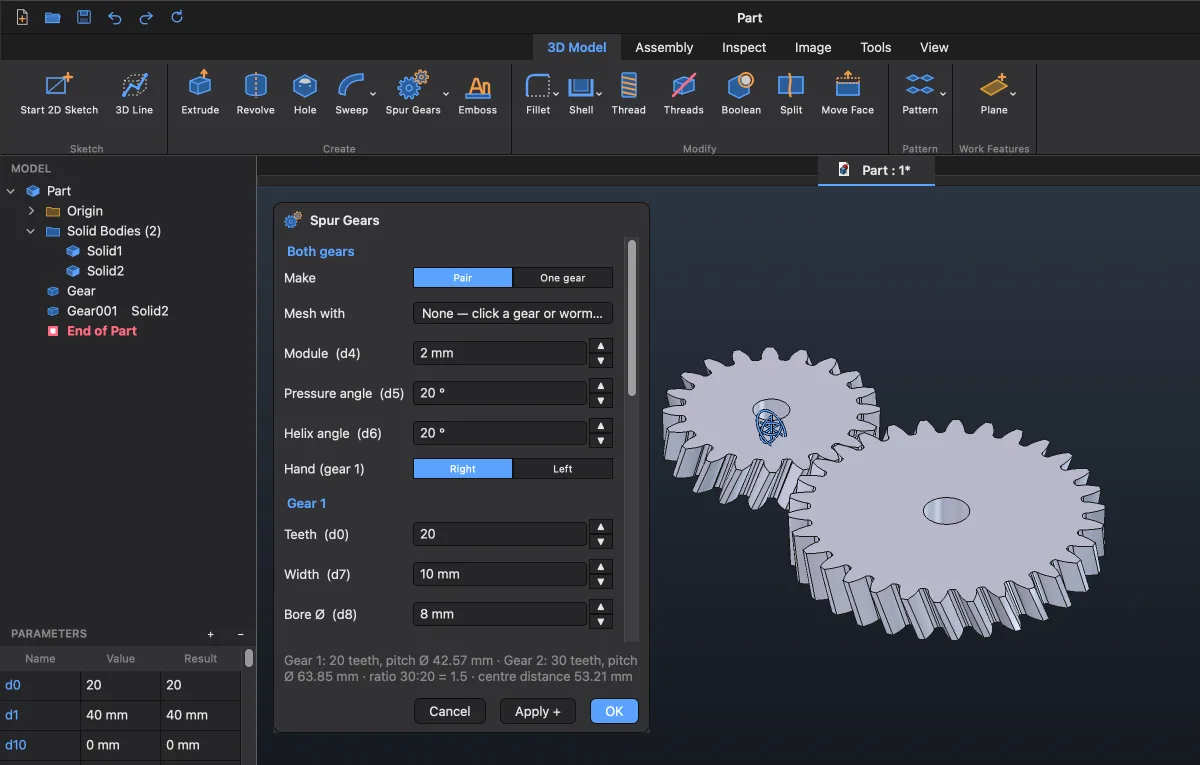This screenshot has height=765, width=1200.
Task: Click the add parameter plus icon
Action: point(211,634)
